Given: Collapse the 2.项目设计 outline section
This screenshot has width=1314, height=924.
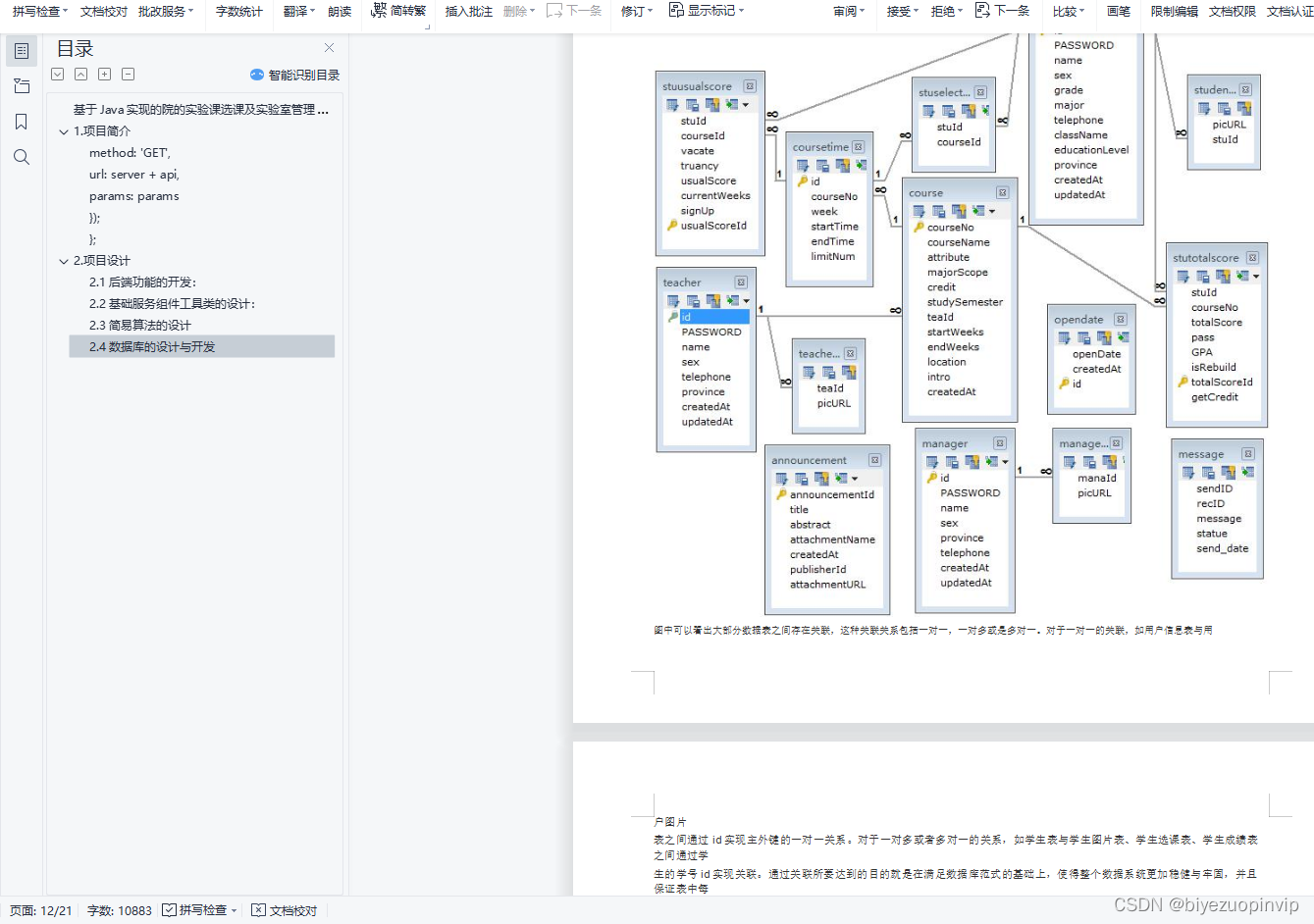Looking at the screenshot, I should [x=64, y=261].
